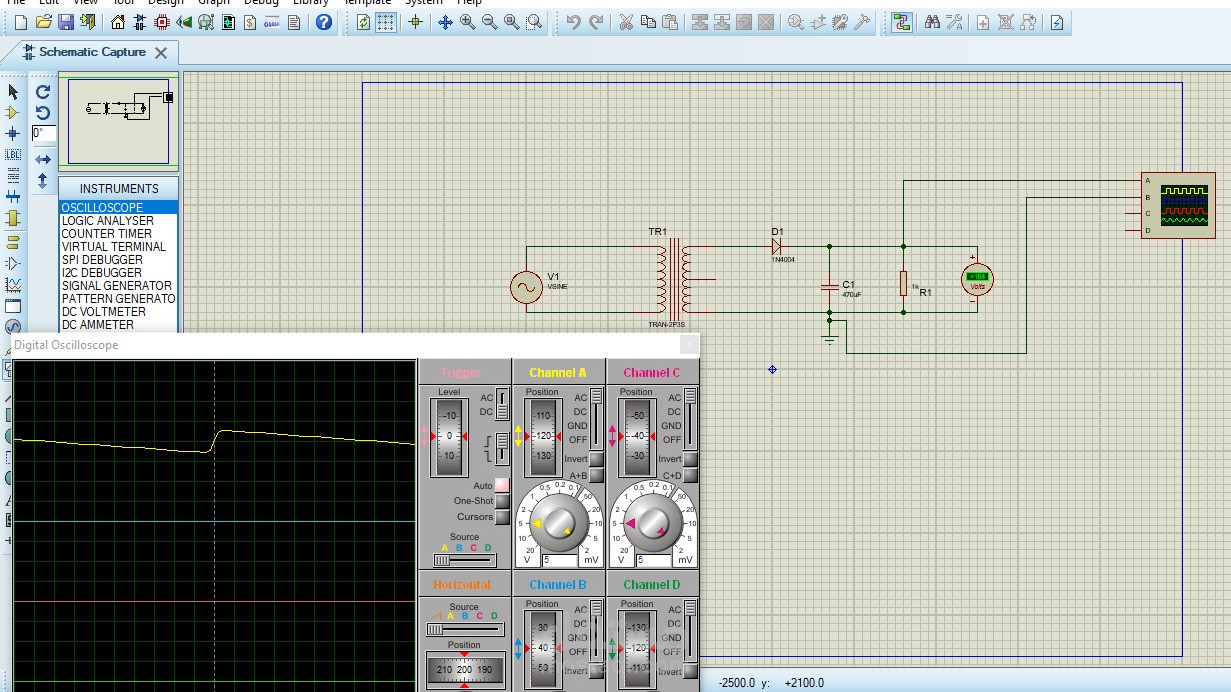This screenshot has width=1231, height=692.
Task: Open the Library menu
Action: pyautogui.click(x=310, y=2)
